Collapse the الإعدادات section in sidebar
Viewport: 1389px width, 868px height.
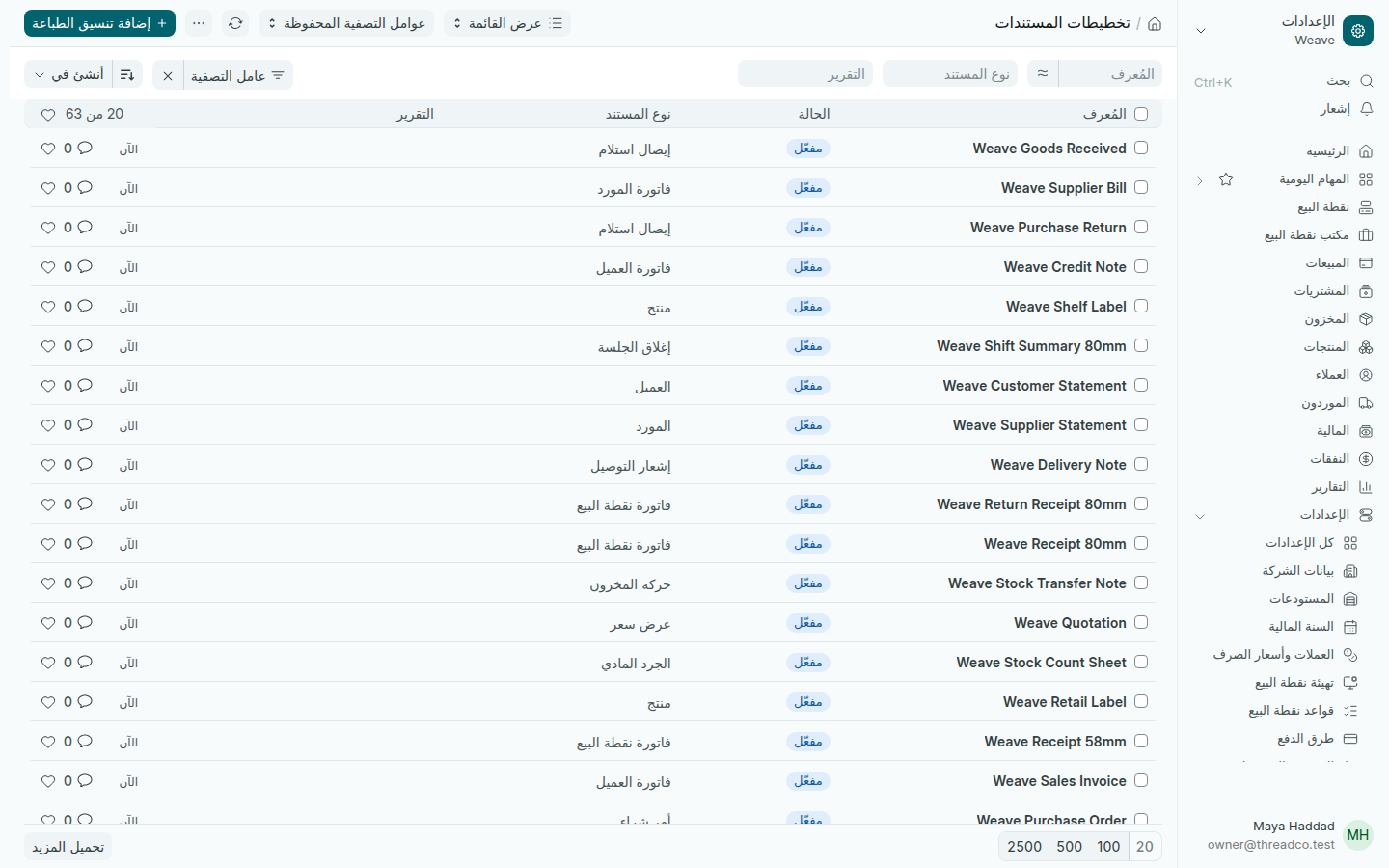point(1200,516)
